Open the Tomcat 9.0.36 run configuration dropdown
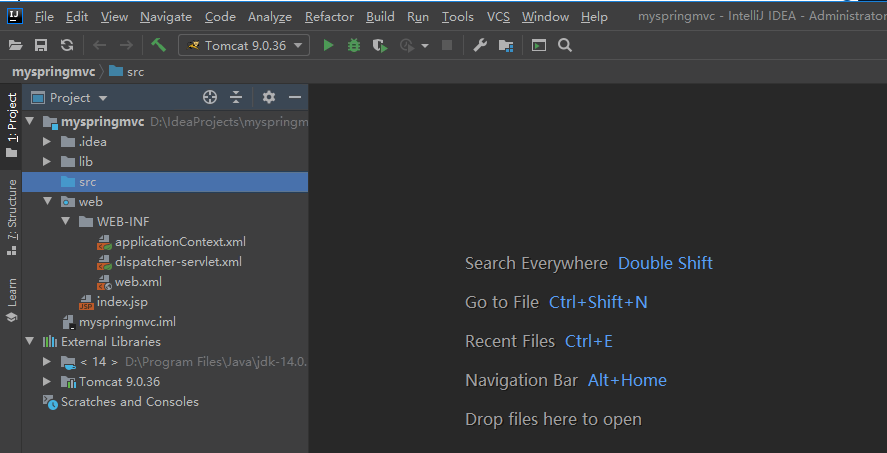The width and height of the screenshot is (887, 453). [x=244, y=45]
